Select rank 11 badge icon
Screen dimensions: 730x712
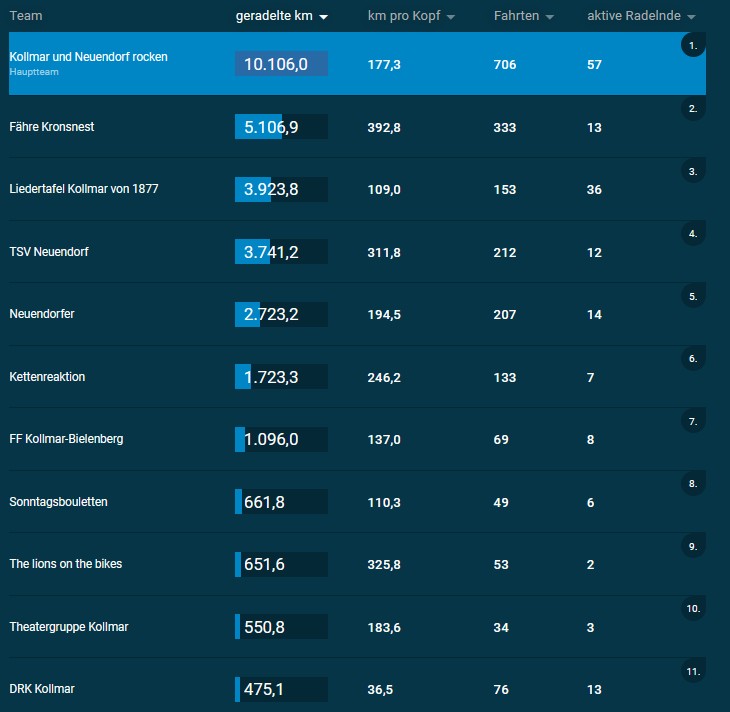pos(693,671)
